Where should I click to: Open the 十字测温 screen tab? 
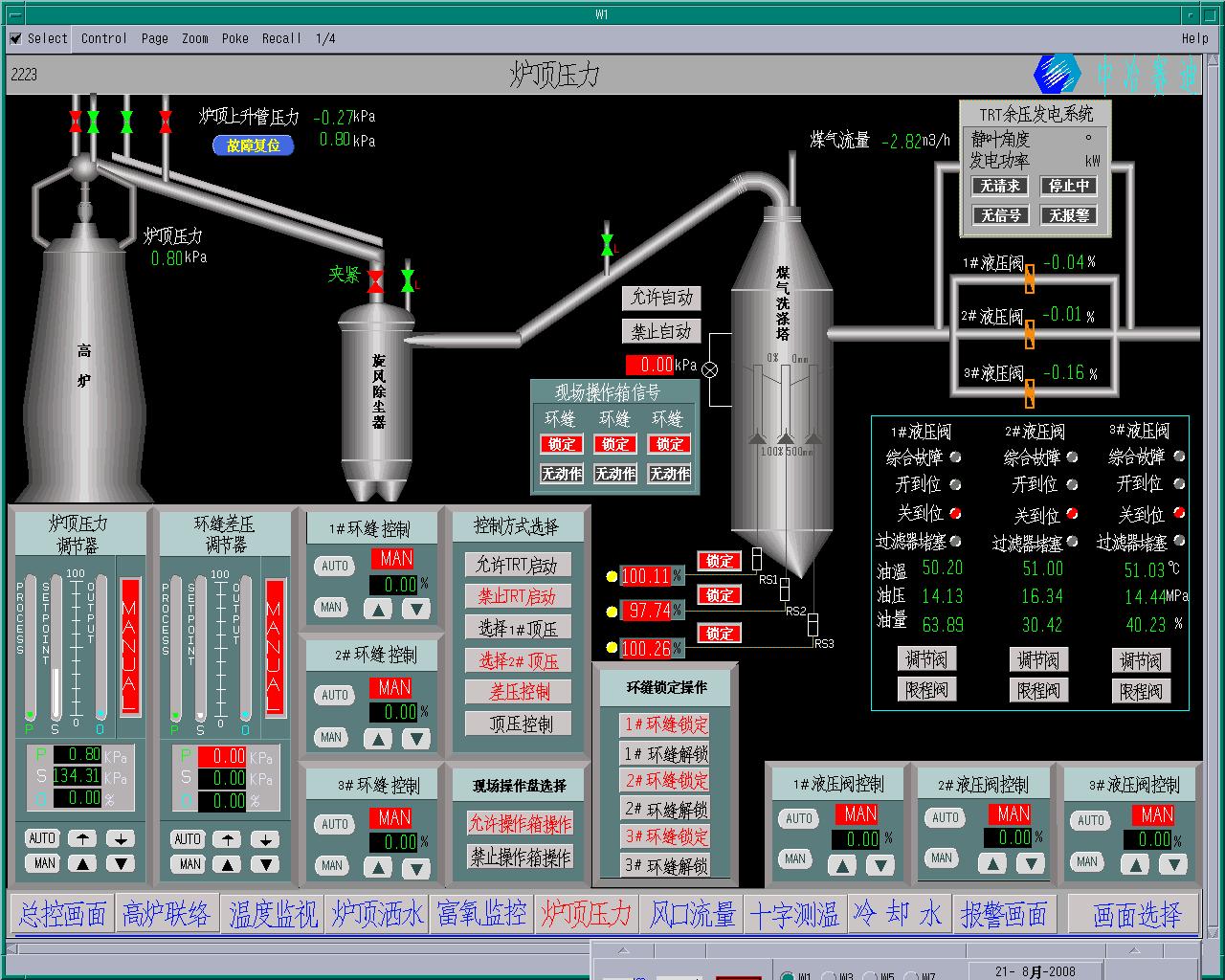(794, 913)
